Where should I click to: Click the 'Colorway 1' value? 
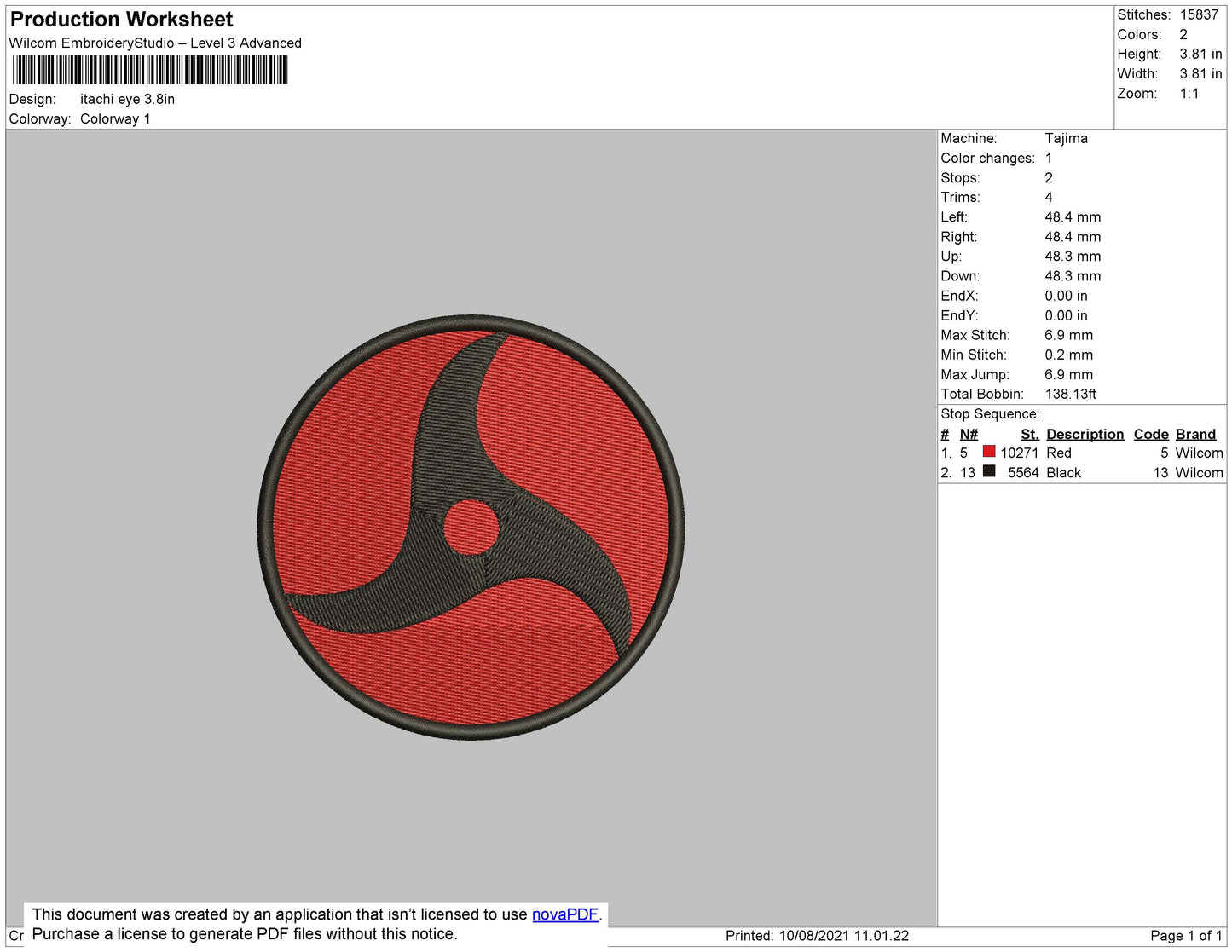point(115,119)
